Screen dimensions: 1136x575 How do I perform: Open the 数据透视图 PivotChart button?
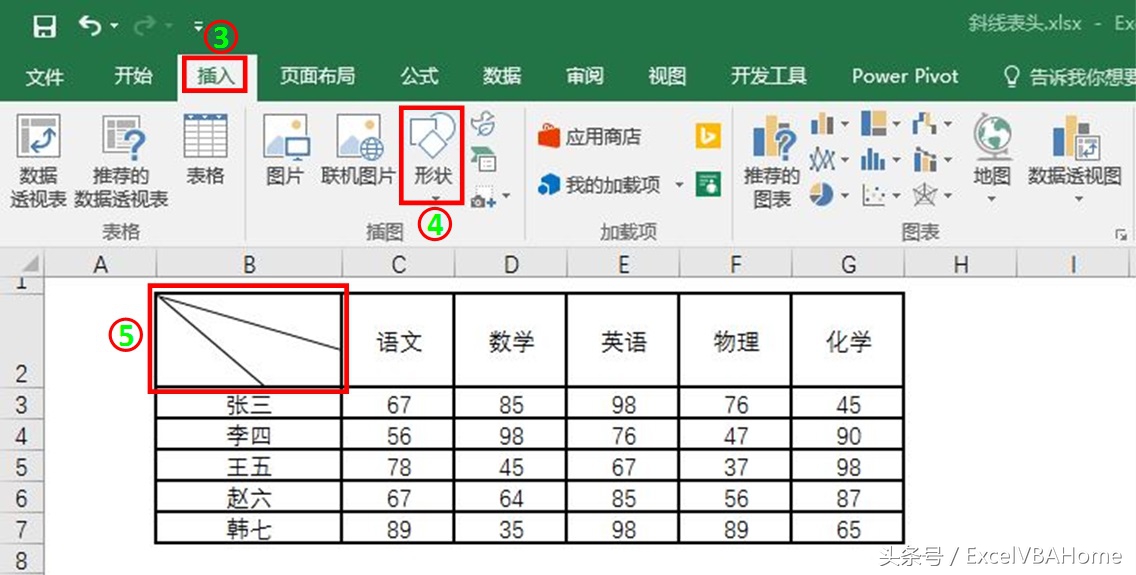(x=1074, y=156)
